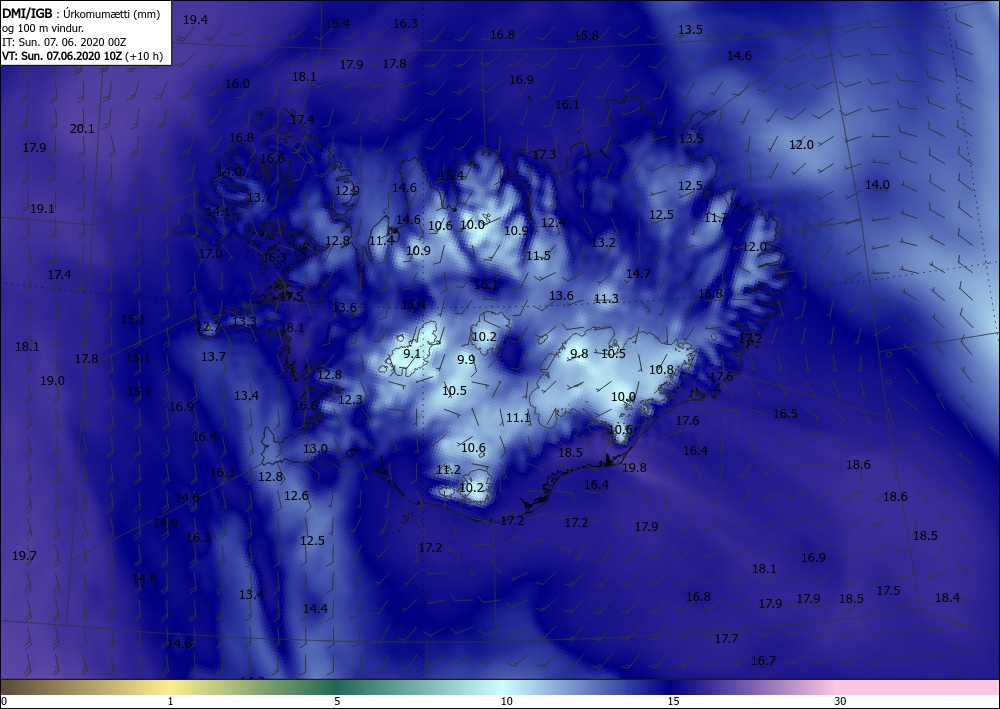The image size is (1000, 709).
Task: Click the 11.7 value on the map
Action: click(x=716, y=218)
